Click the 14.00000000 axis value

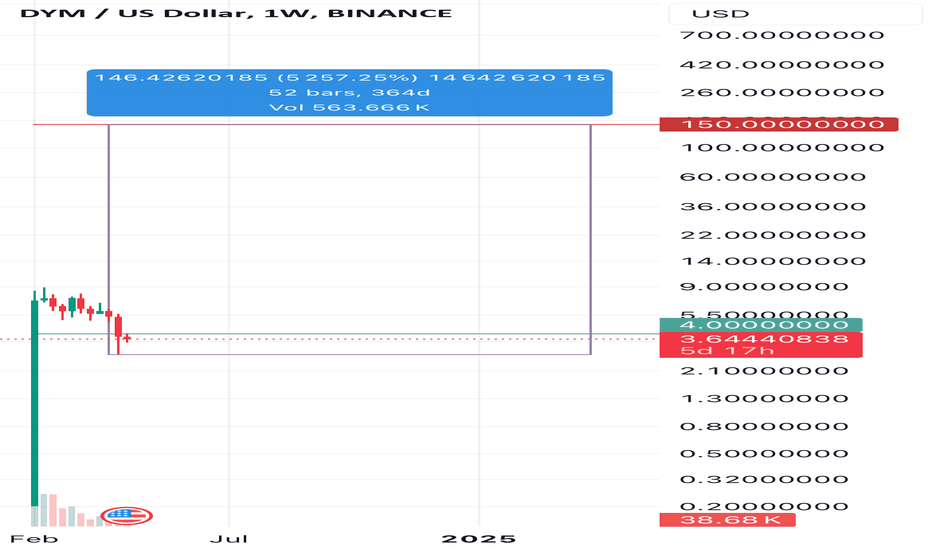(773, 261)
